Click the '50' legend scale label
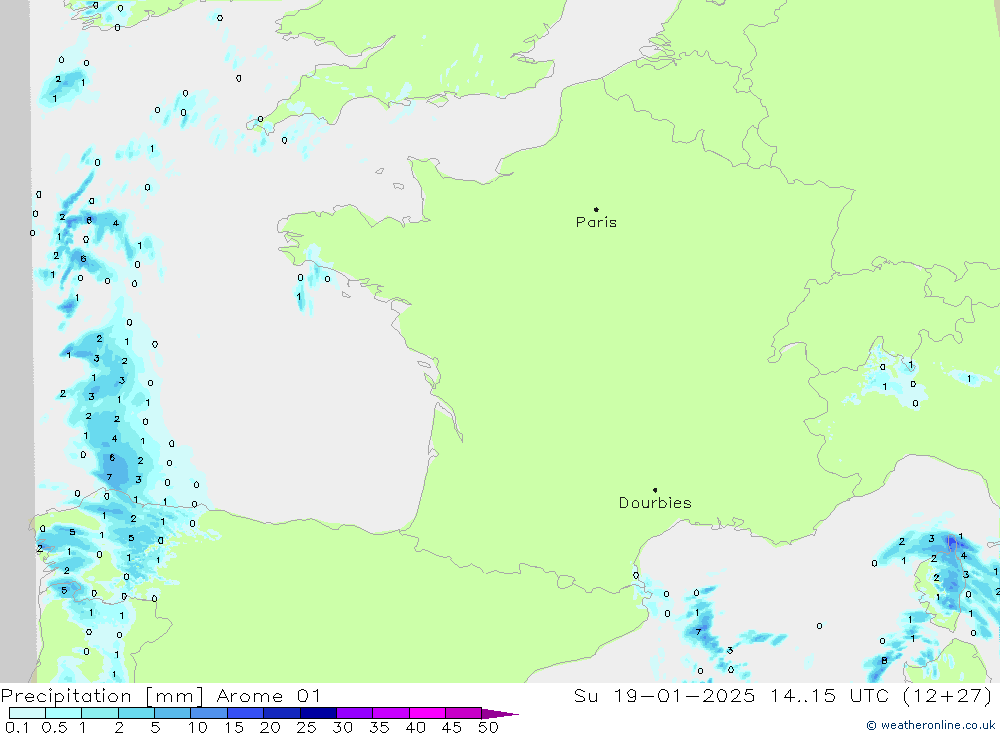The image size is (1000, 733). tap(488, 727)
